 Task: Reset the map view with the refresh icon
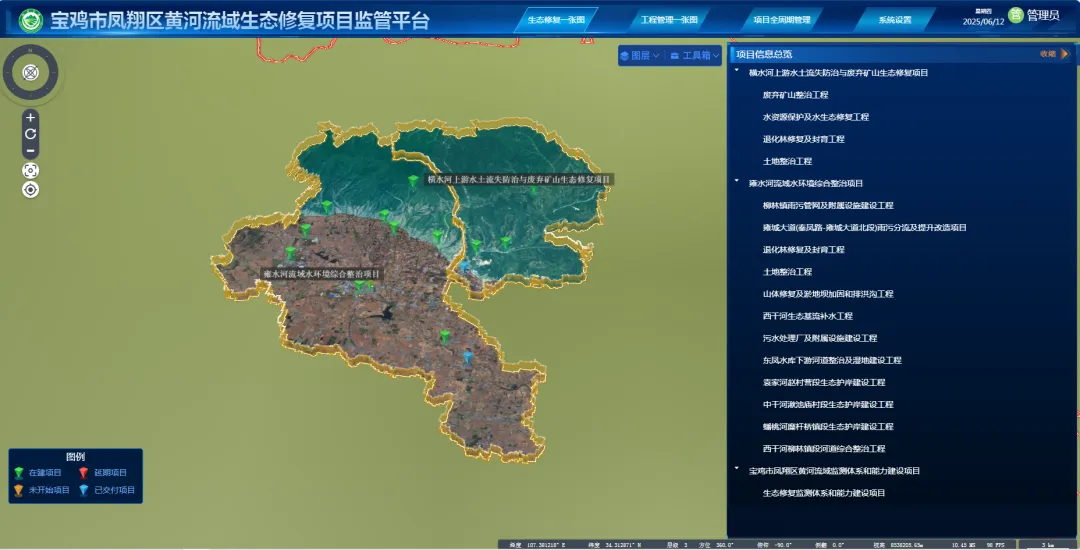[31, 134]
